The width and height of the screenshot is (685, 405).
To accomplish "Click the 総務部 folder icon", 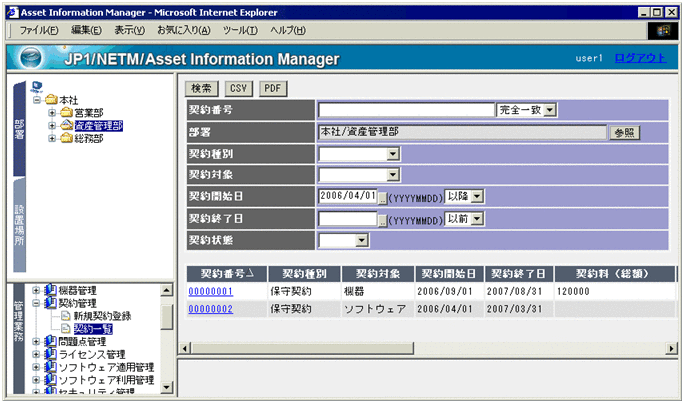I will [66, 138].
